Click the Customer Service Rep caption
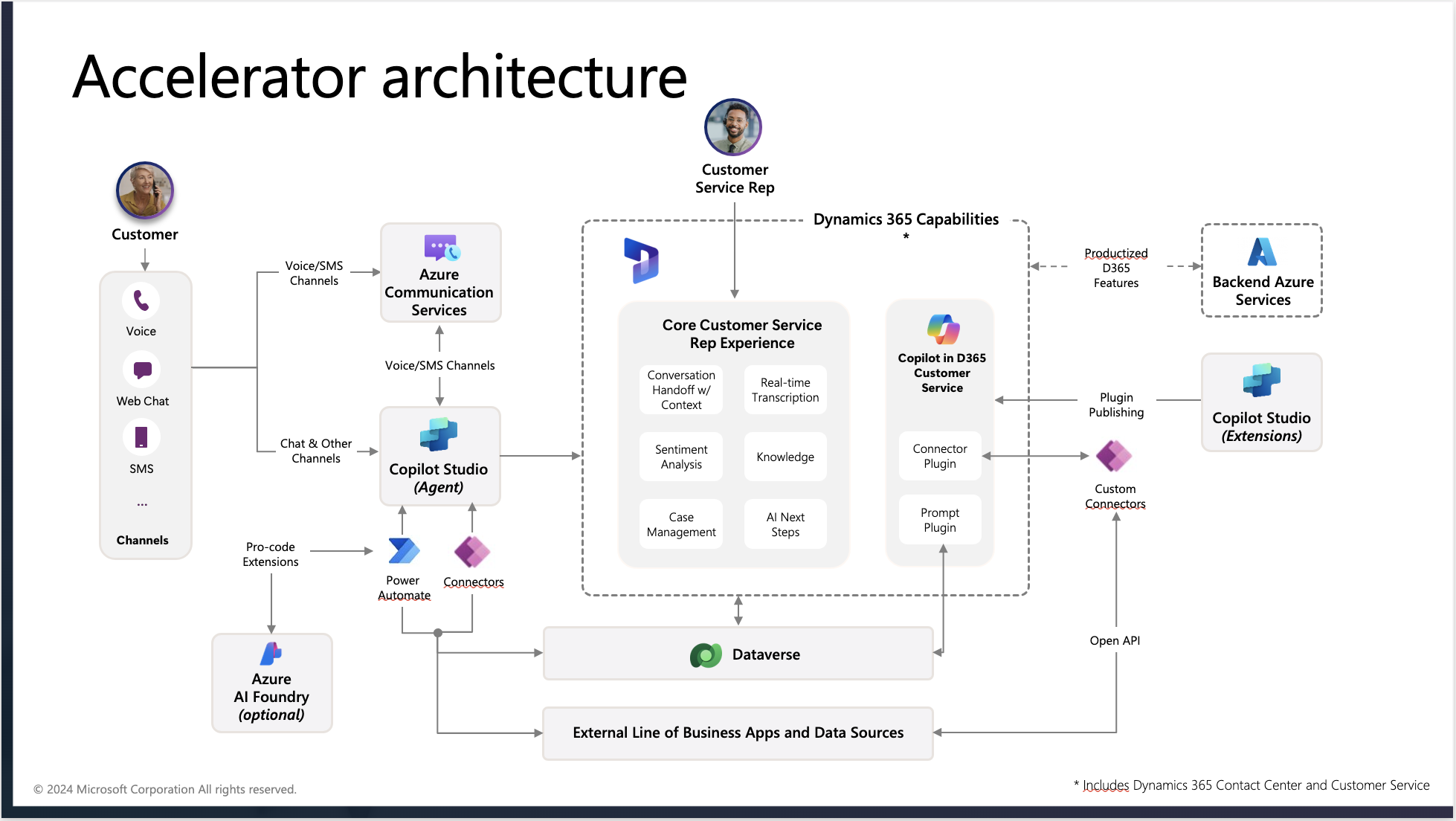The height and width of the screenshot is (821, 1456). tap(735, 178)
